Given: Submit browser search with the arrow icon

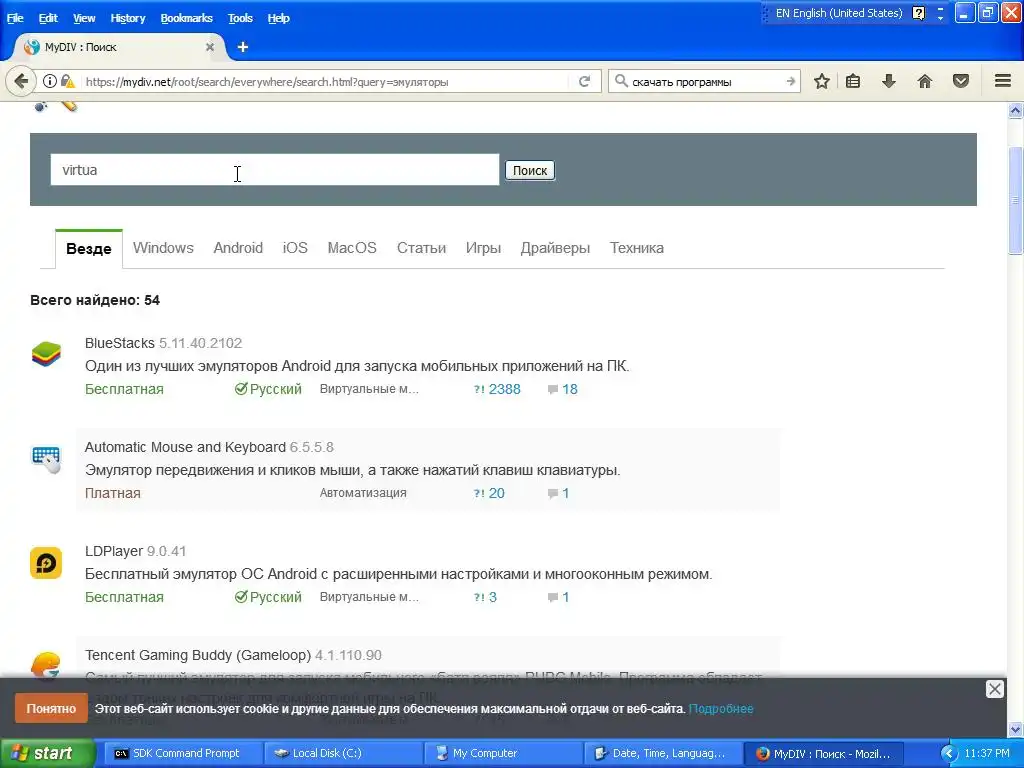Looking at the screenshot, I should [791, 82].
